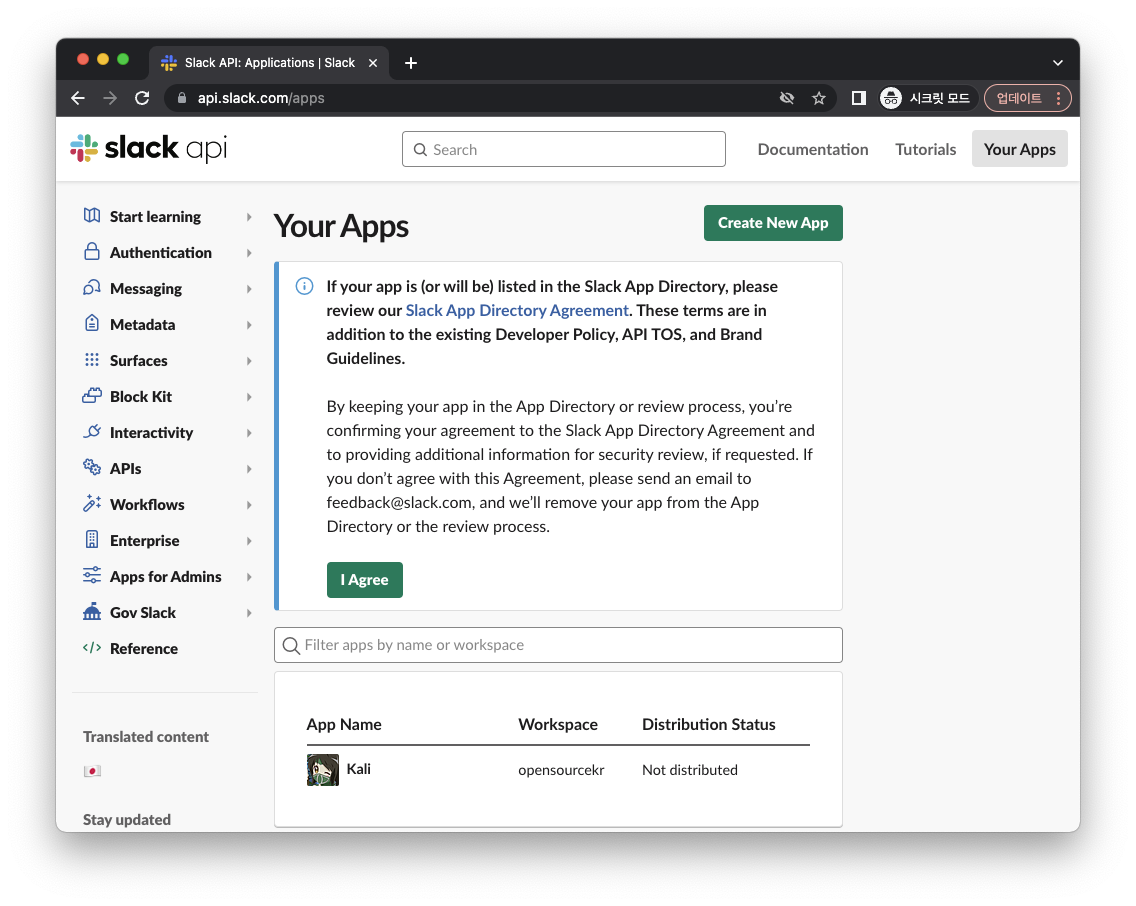This screenshot has height=906, width=1136.
Task: Expand the Interactivity section arrow
Action: coord(248,433)
